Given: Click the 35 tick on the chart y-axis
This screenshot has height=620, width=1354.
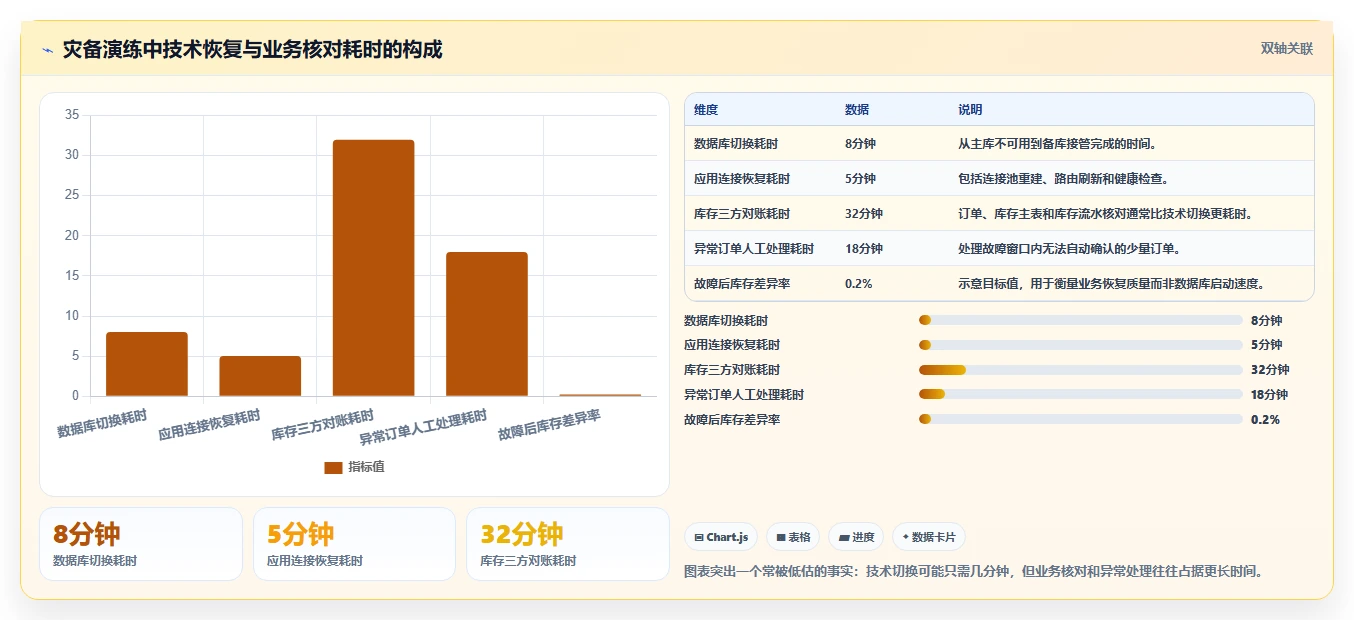Looking at the screenshot, I should click(x=72, y=115).
